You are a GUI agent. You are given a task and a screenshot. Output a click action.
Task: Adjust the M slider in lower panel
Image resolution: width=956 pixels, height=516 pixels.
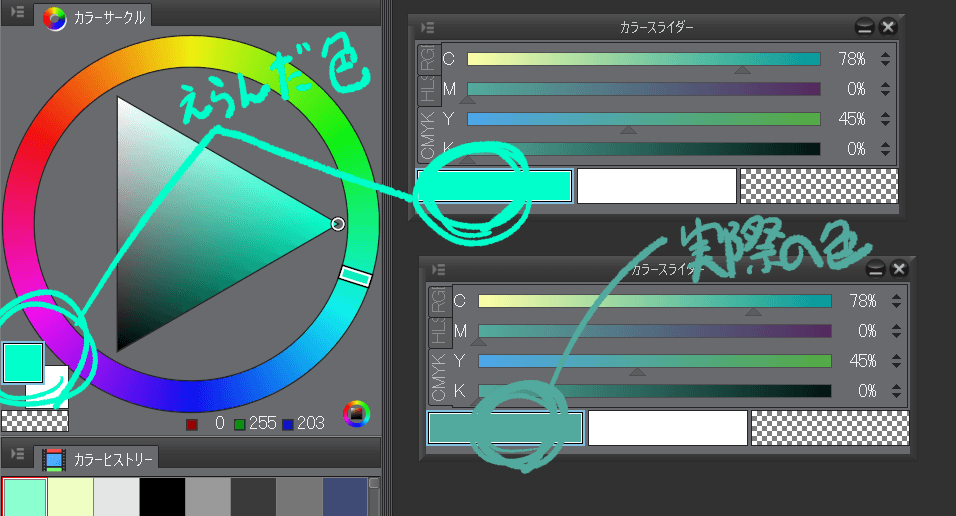(x=655, y=331)
